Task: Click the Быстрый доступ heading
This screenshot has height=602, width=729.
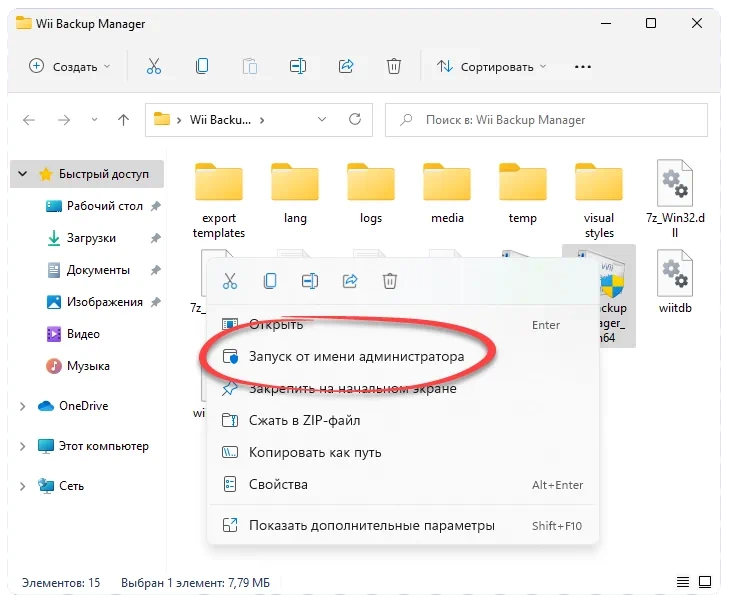Action: [103, 174]
